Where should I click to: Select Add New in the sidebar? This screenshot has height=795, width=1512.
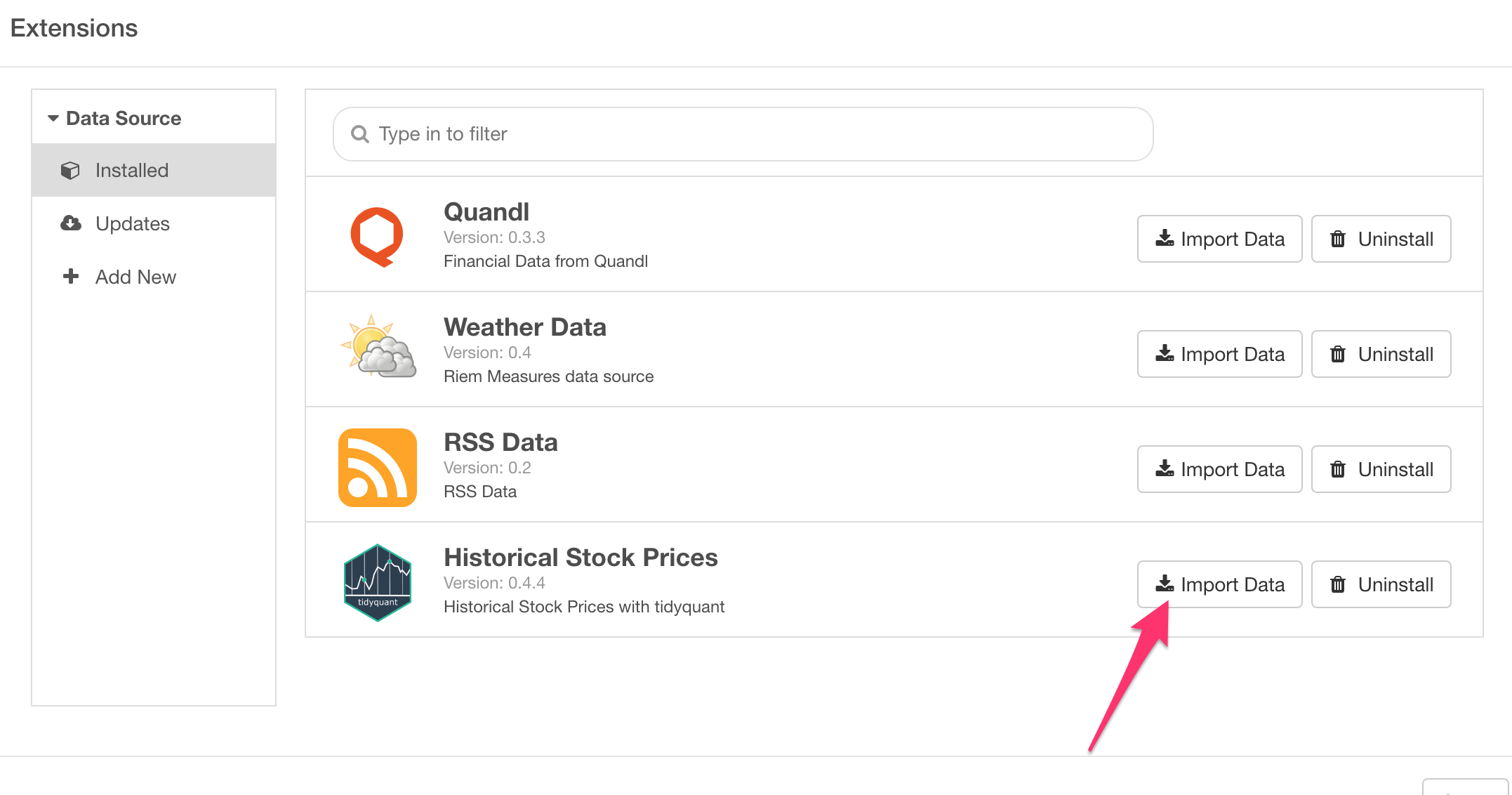(135, 277)
